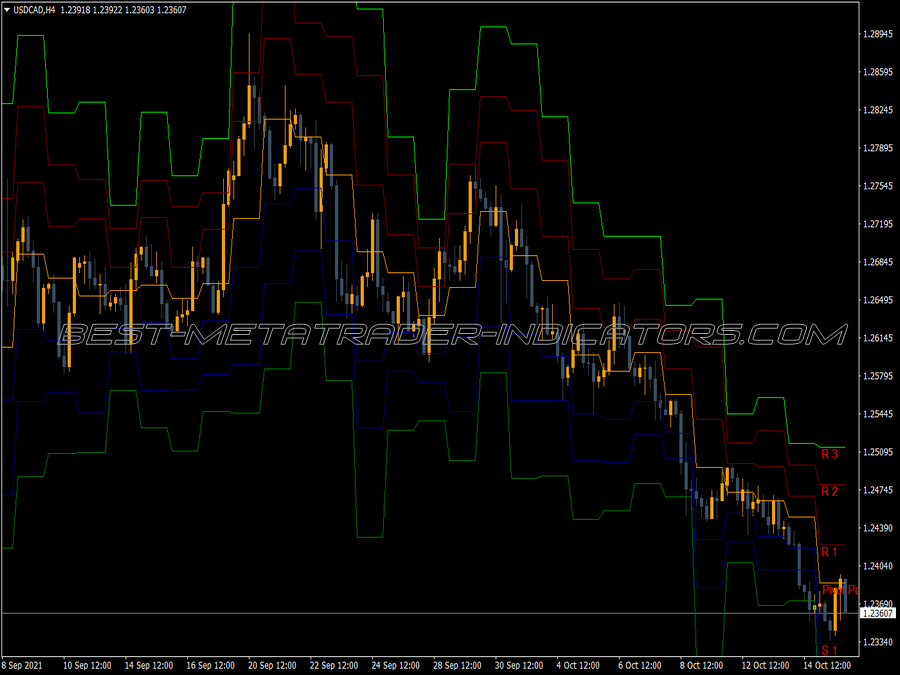Image resolution: width=900 pixels, height=675 pixels.
Task: Click price scale value 1.26145
Action: pyautogui.click(x=878, y=338)
